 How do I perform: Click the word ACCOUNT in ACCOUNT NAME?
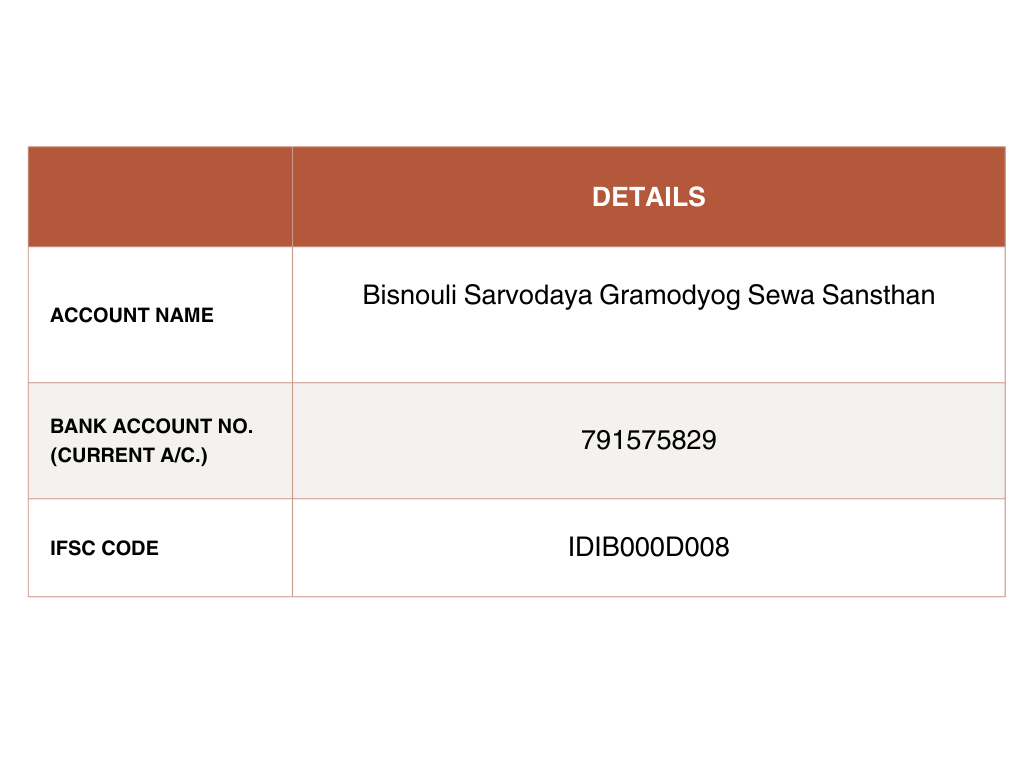tap(99, 315)
